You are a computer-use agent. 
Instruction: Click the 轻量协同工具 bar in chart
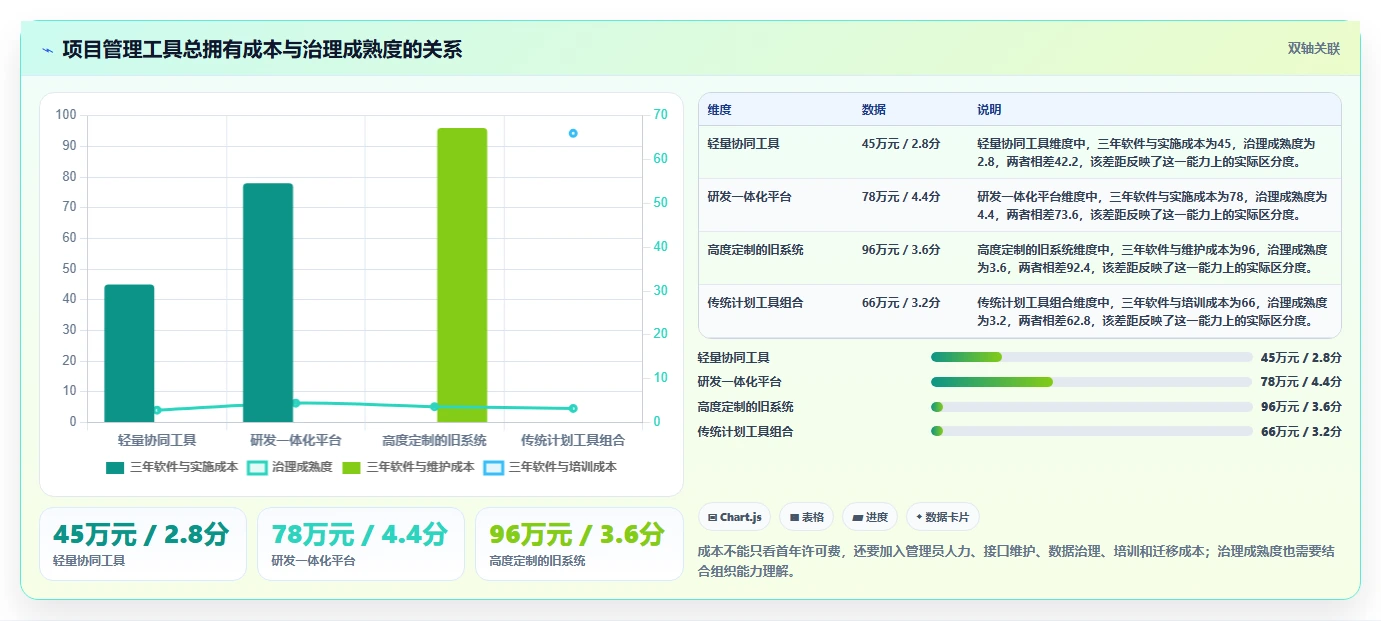(x=129, y=353)
